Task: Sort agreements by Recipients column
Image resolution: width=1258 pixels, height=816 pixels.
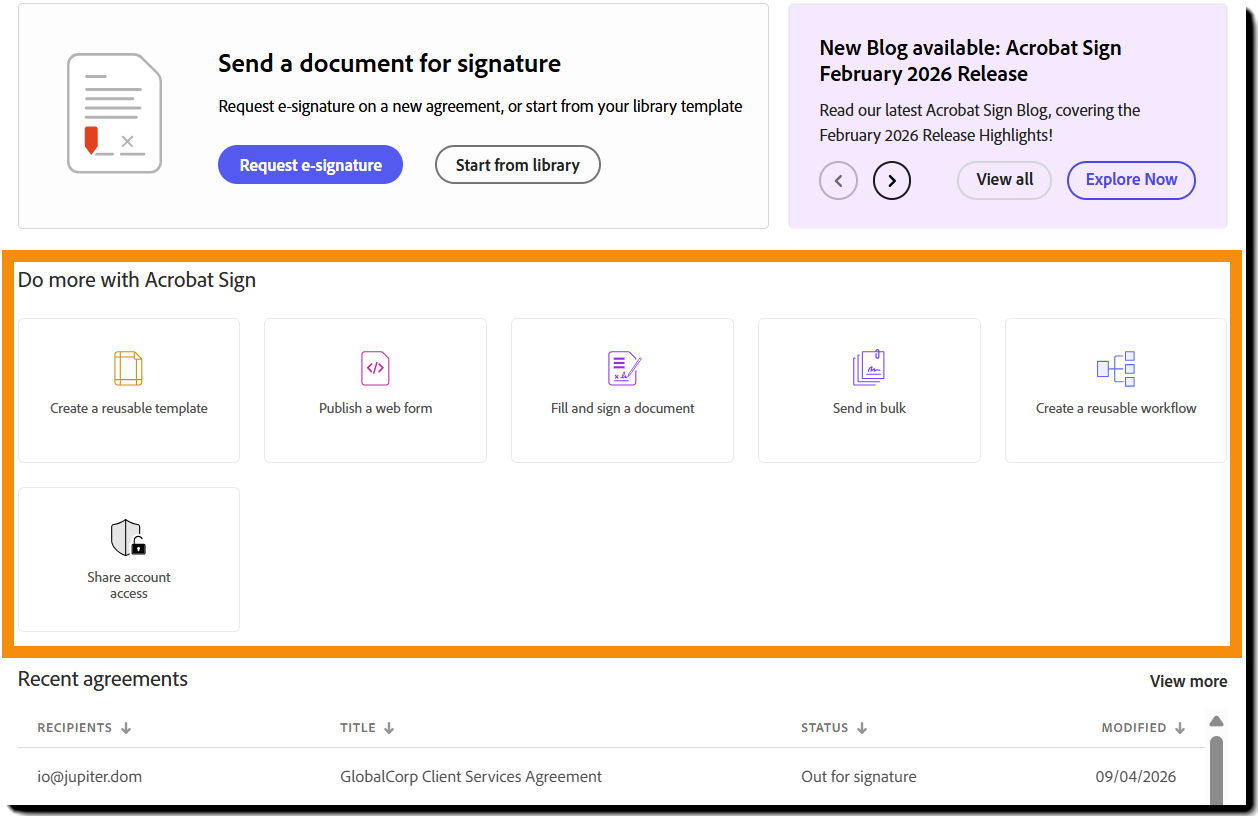Action: pos(84,728)
